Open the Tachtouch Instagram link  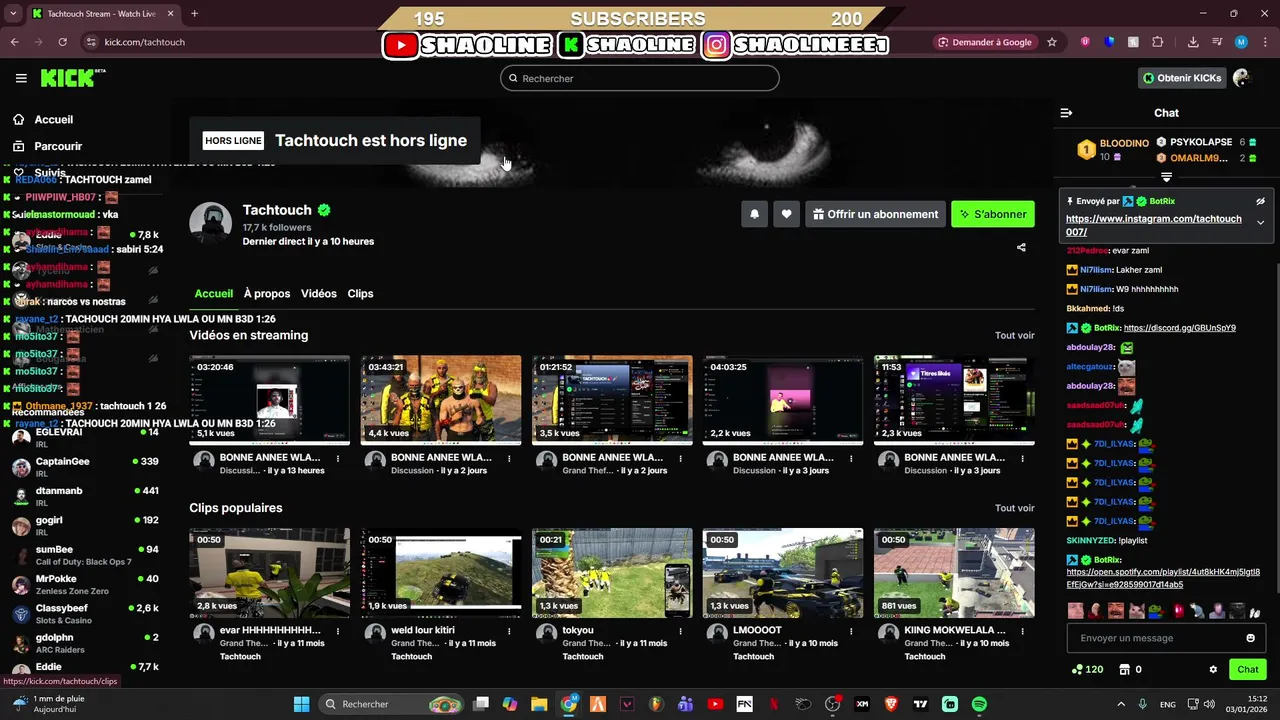[x=1153, y=225]
